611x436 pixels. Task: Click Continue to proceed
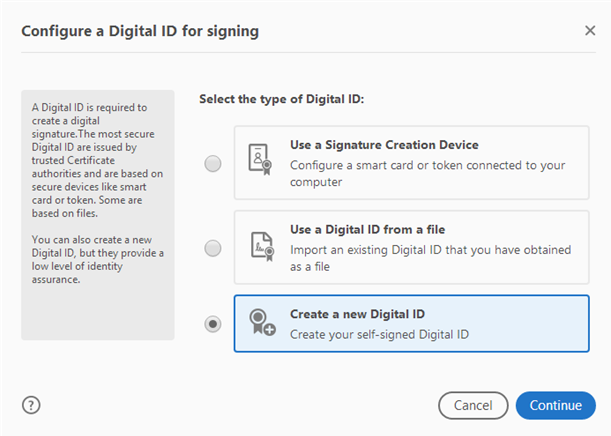coord(555,405)
